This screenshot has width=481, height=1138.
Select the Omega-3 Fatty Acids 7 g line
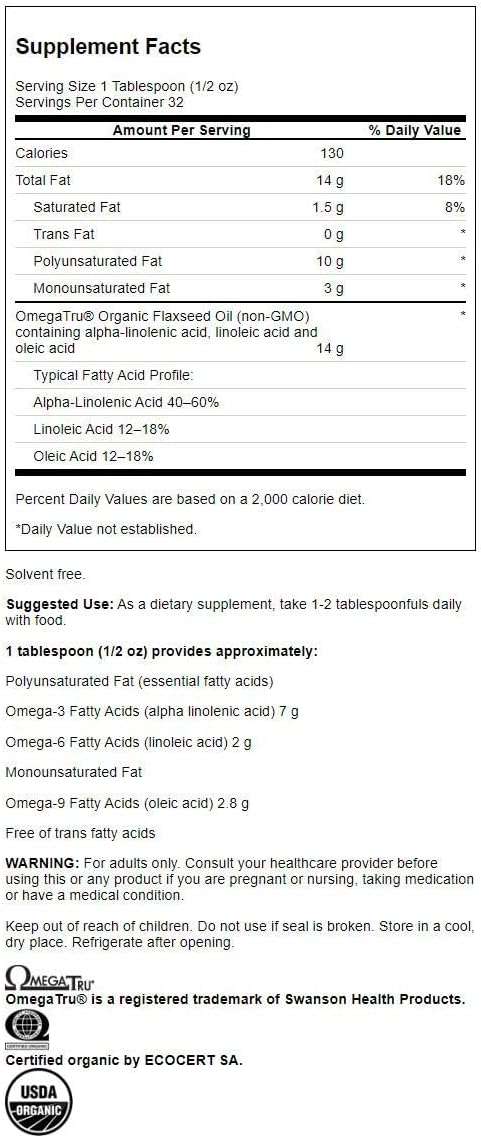(x=152, y=712)
